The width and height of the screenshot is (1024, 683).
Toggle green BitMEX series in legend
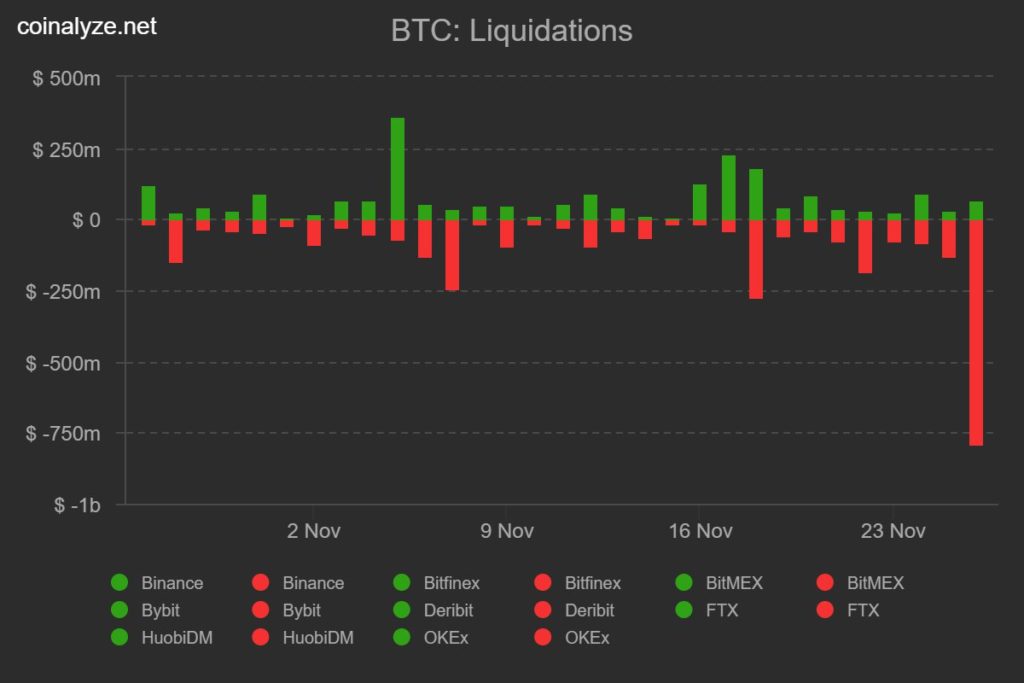tap(719, 582)
